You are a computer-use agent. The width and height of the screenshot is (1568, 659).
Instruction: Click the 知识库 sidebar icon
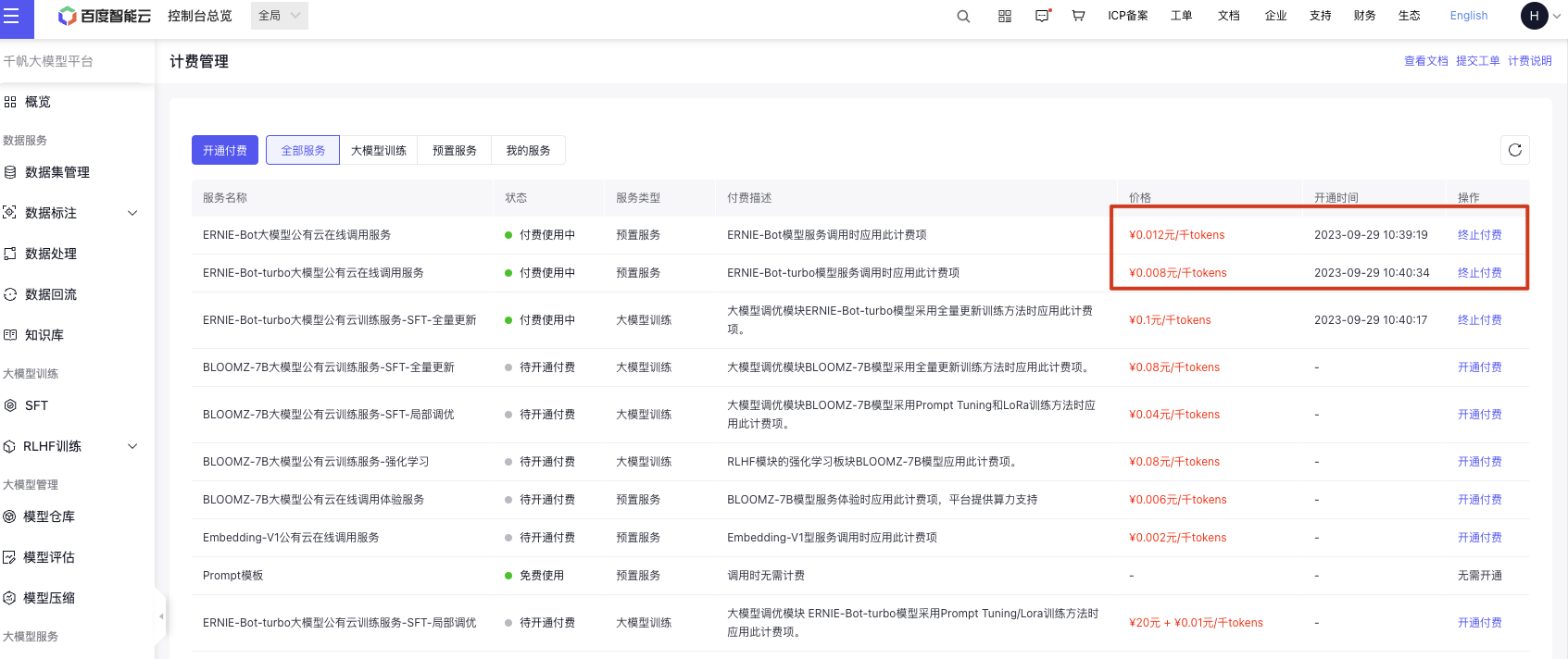(10, 335)
